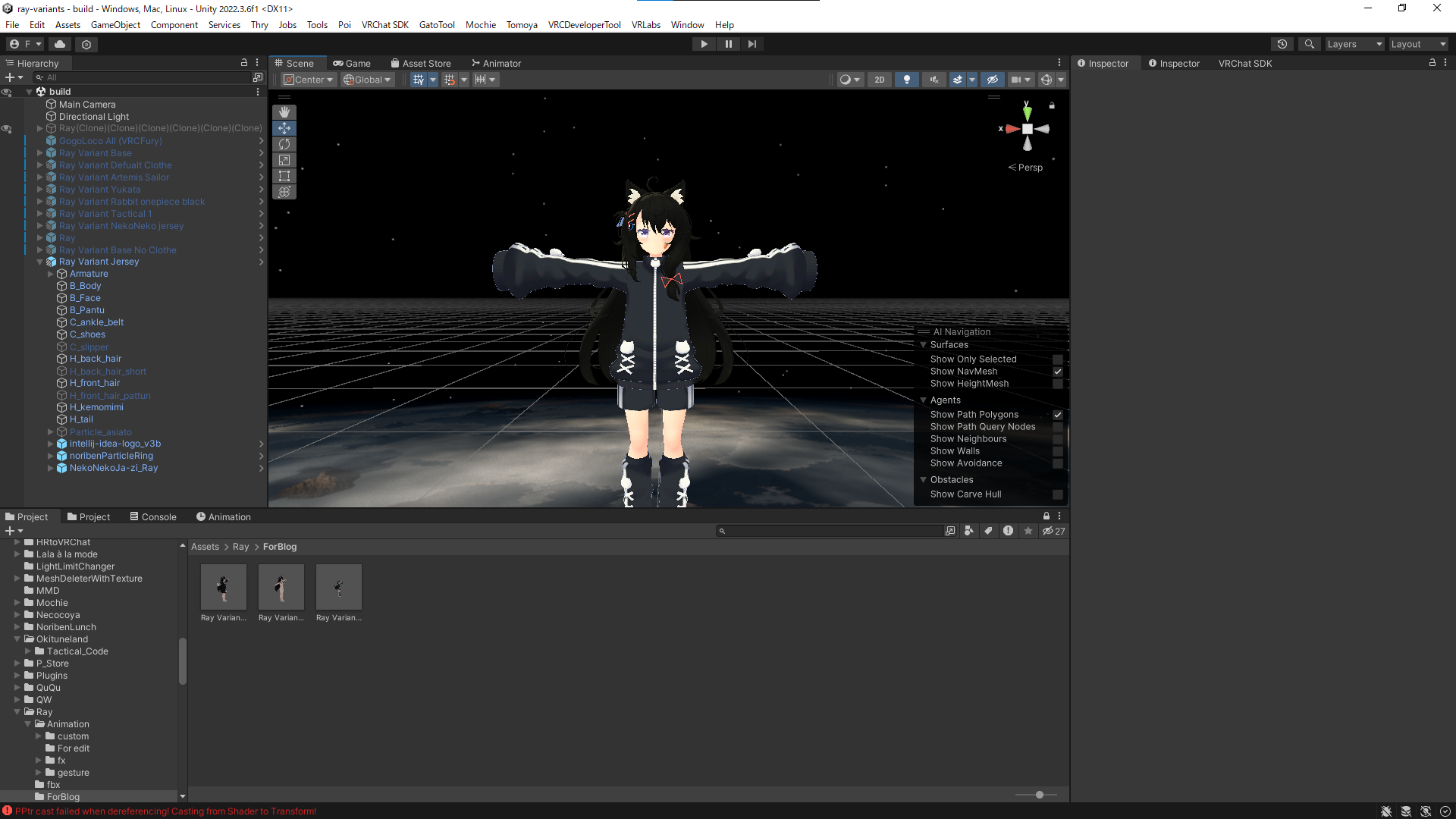Select the Hand view tool

[284, 112]
